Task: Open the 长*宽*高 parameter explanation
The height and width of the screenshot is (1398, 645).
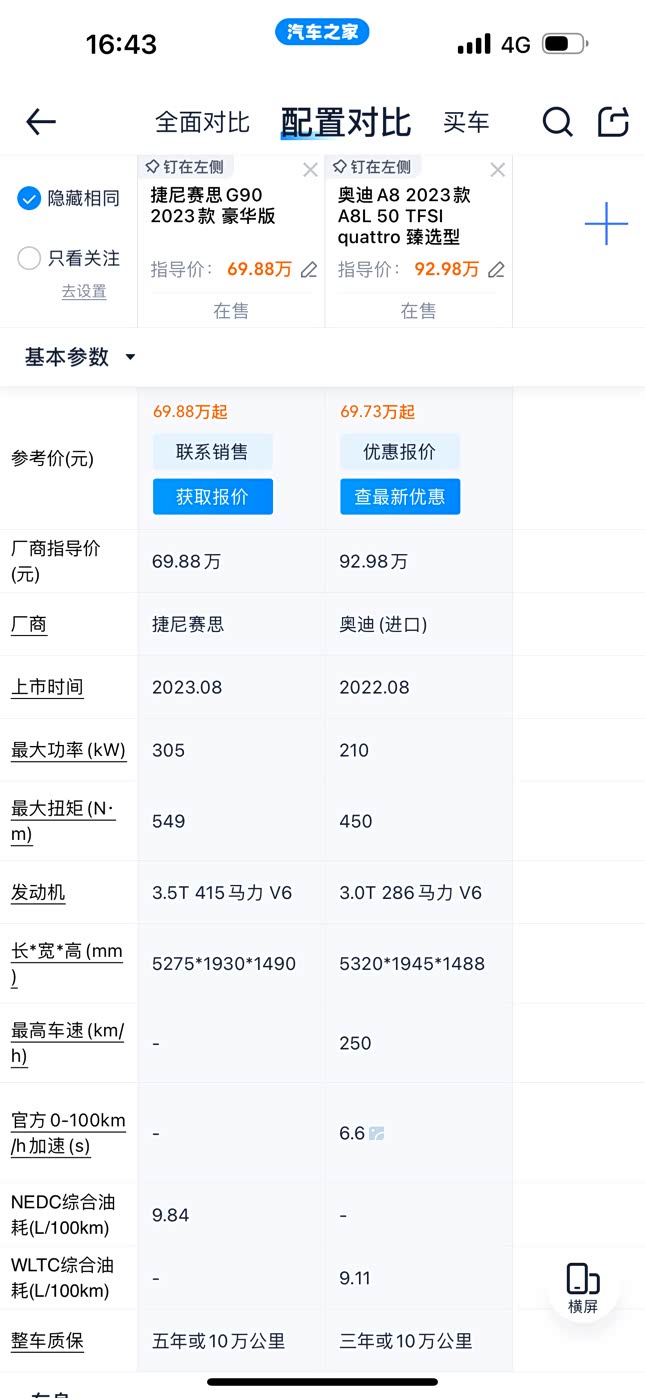Action: pyautogui.click(x=67, y=964)
